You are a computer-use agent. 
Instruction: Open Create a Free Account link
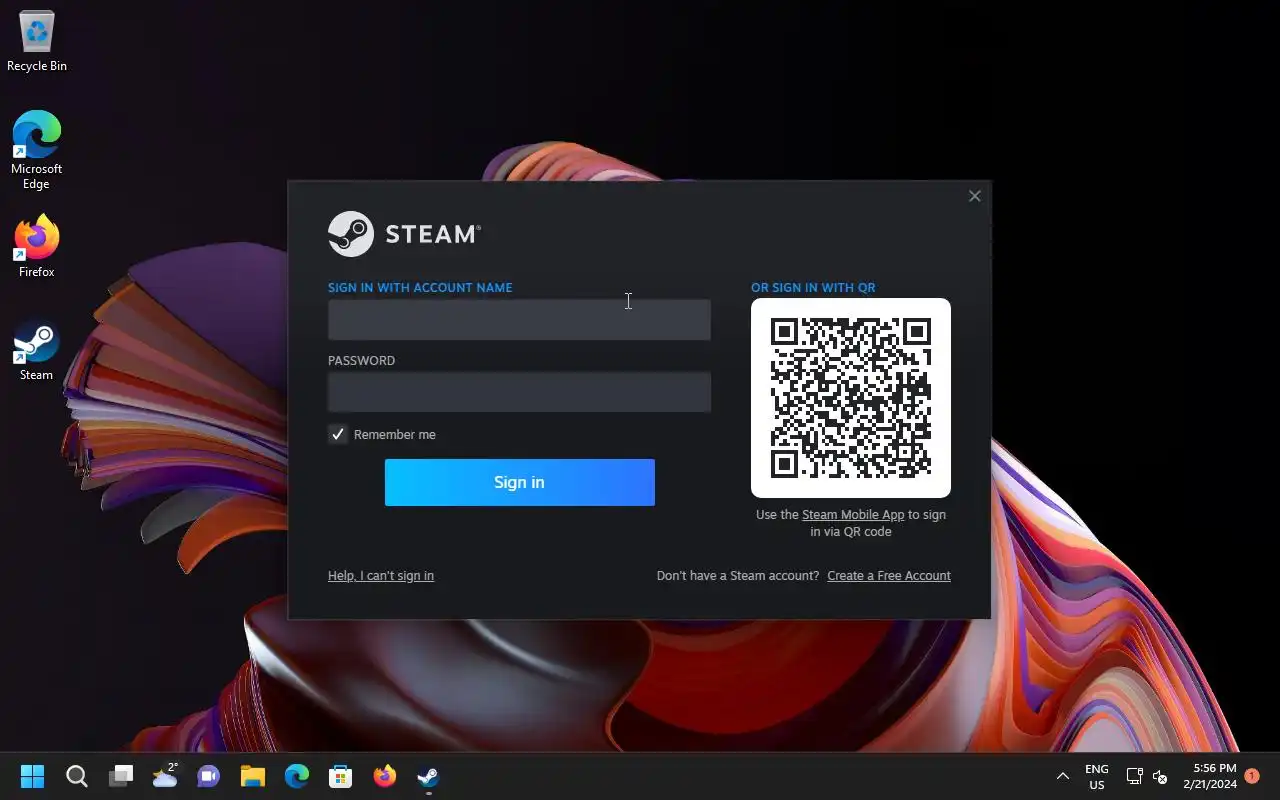click(889, 576)
